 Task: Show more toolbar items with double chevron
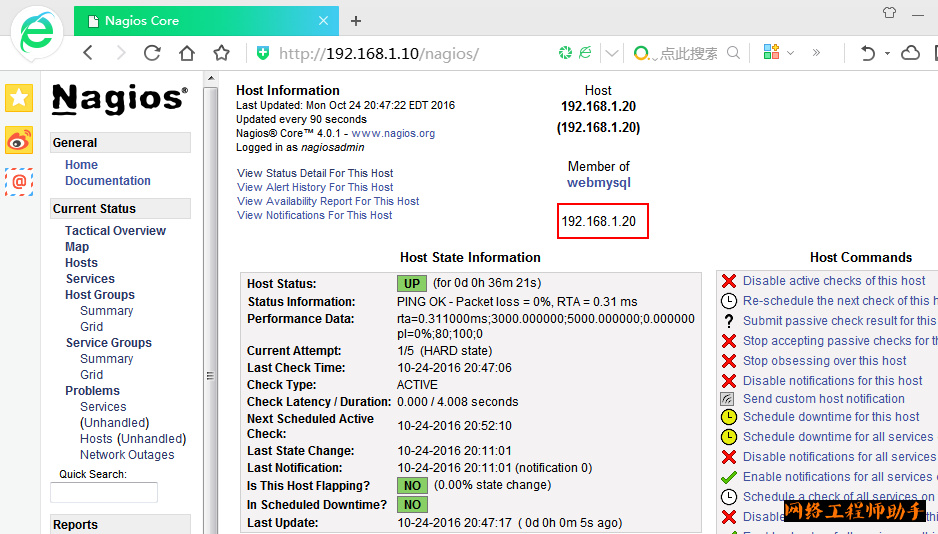(816, 53)
